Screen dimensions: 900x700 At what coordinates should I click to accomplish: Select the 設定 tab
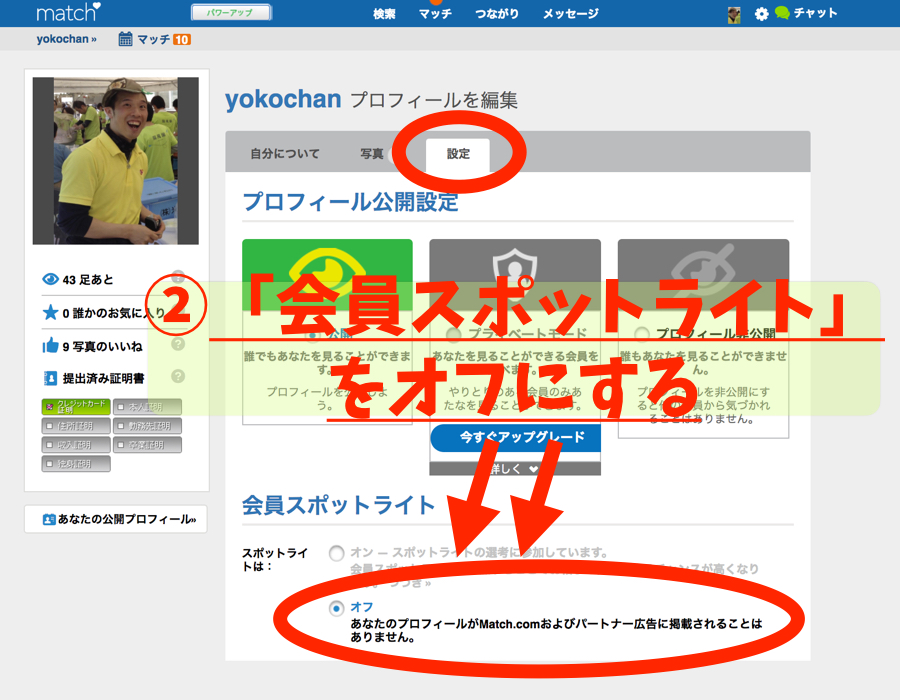pyautogui.click(x=458, y=154)
